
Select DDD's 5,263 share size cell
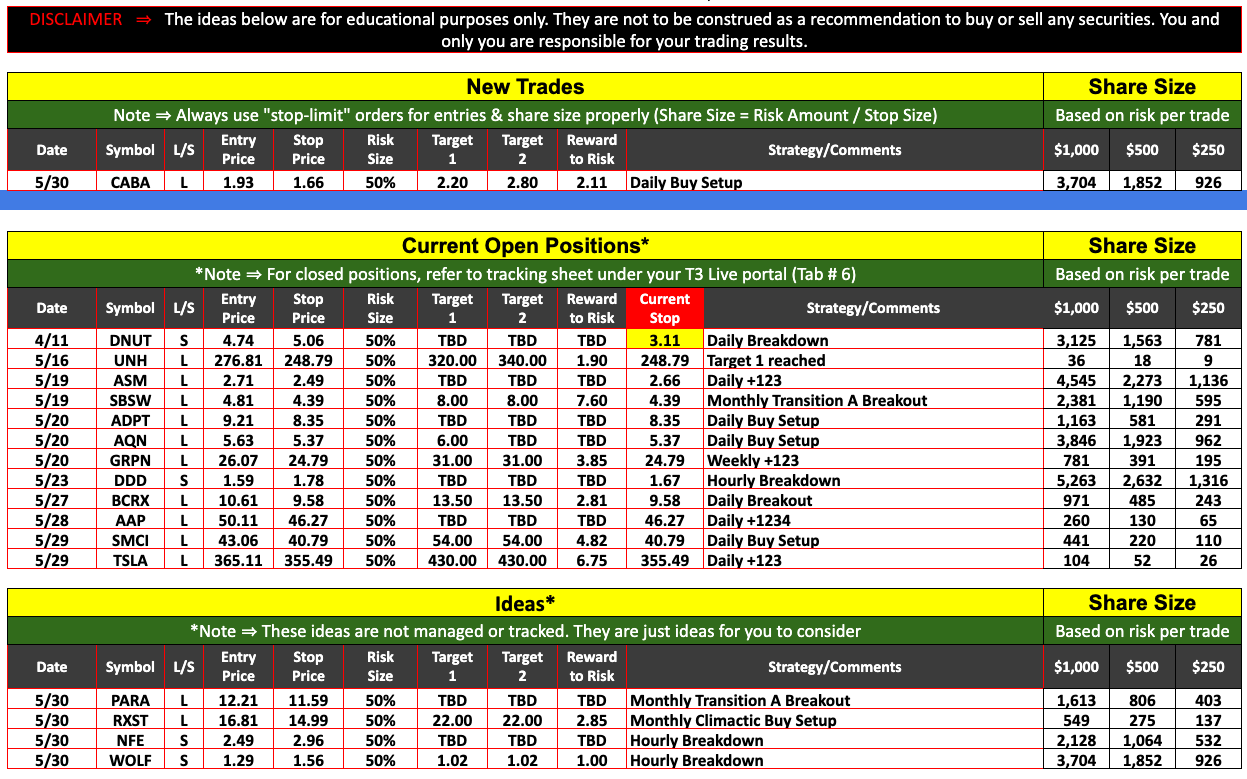pos(1076,481)
